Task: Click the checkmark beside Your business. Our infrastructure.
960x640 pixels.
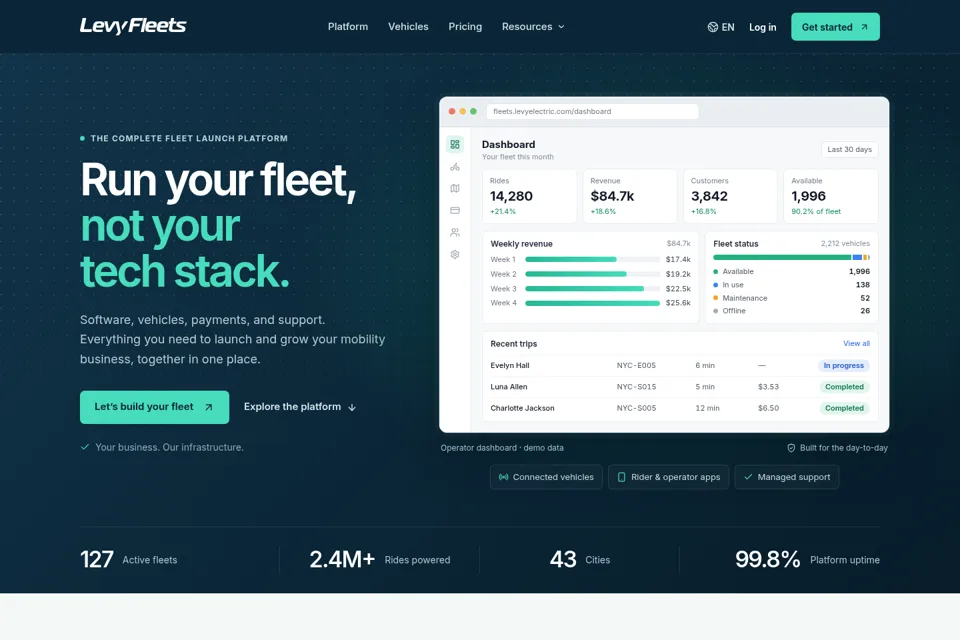Action: [x=84, y=447]
